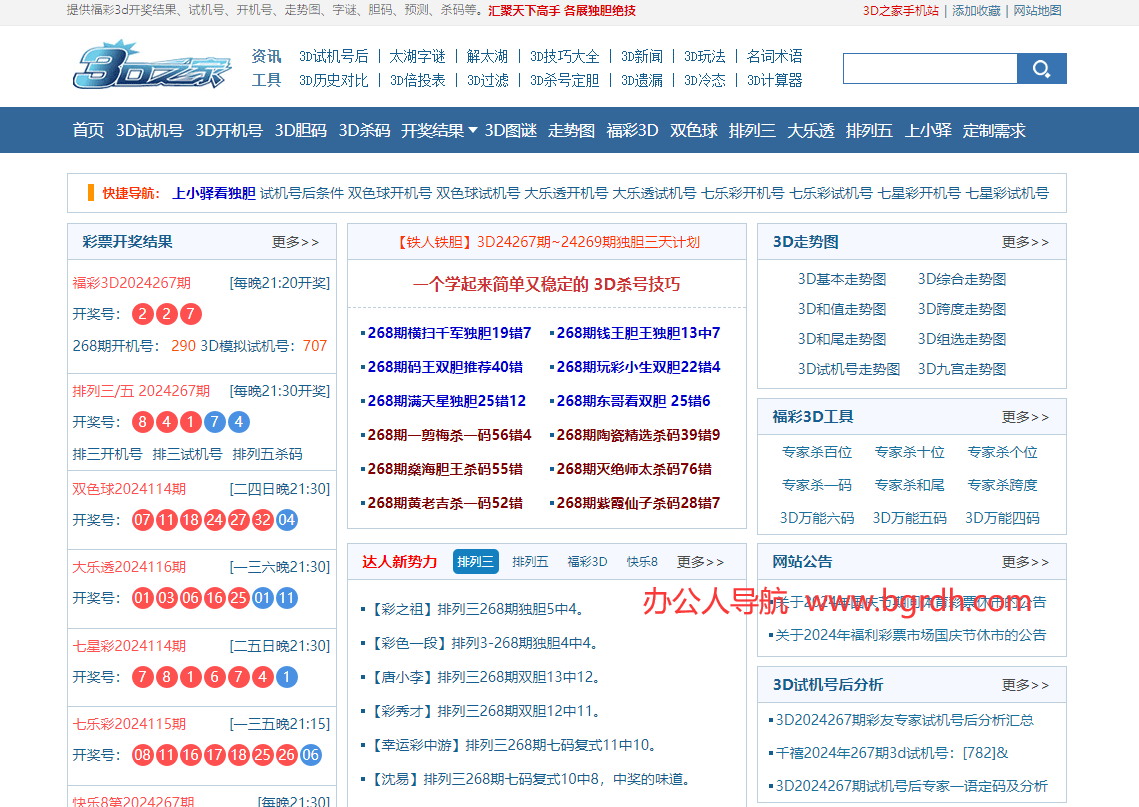The width and height of the screenshot is (1139, 807).
Task: Click the 福彩3D2024267期 result heading
Action: (x=131, y=283)
